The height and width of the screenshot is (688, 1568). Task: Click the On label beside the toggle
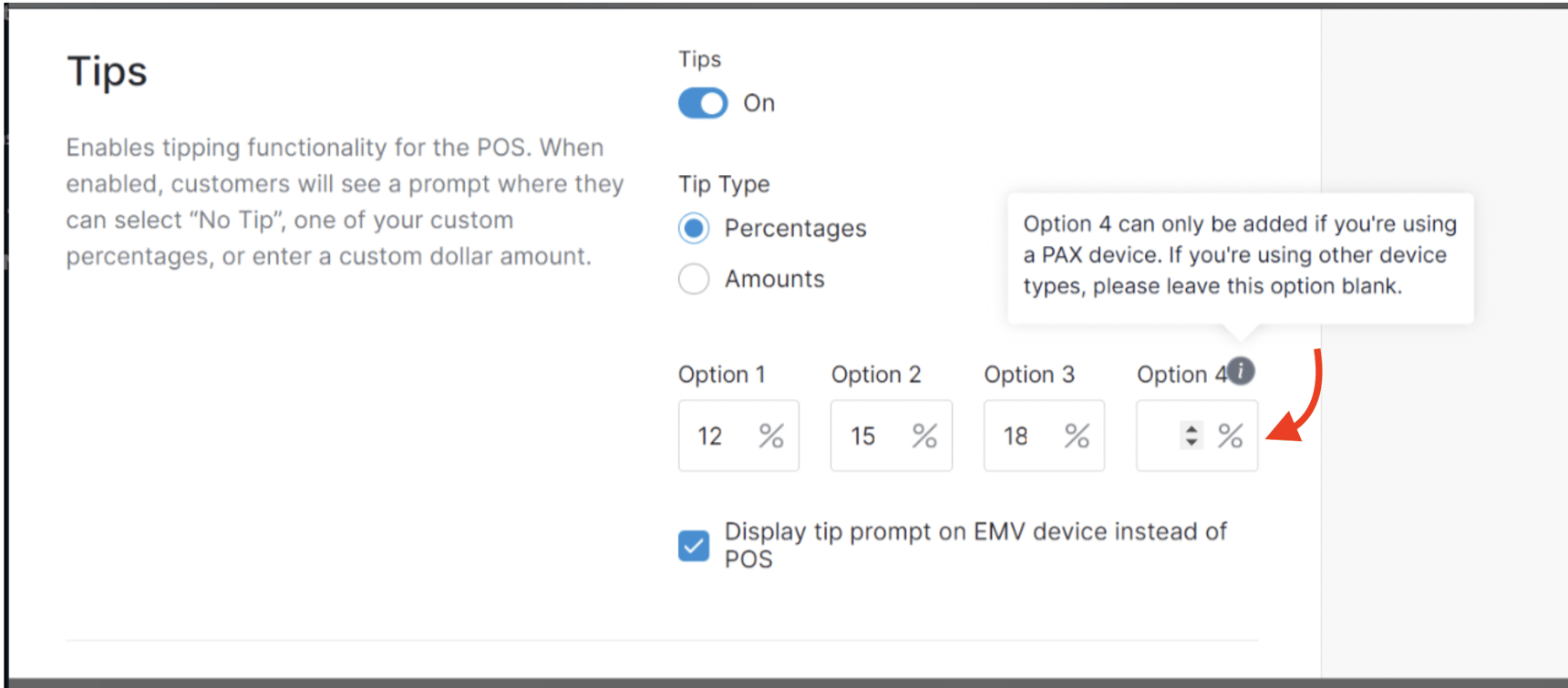click(758, 103)
